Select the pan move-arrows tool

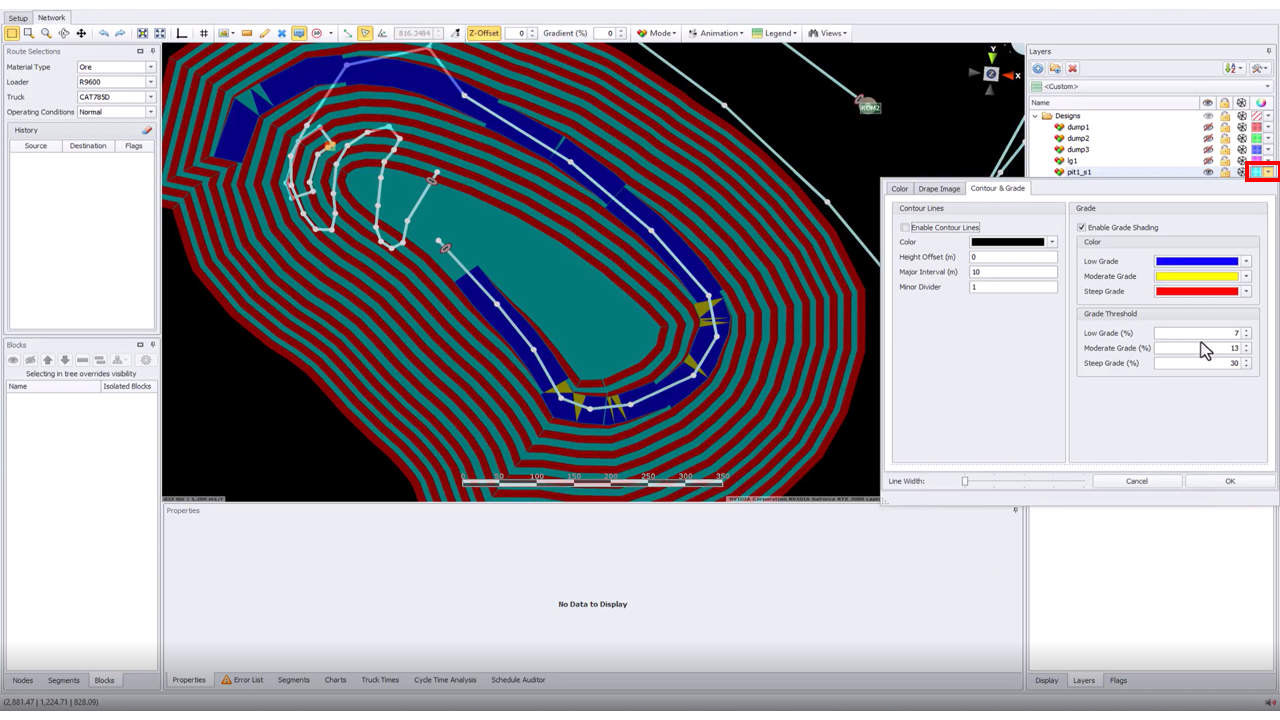pos(81,33)
